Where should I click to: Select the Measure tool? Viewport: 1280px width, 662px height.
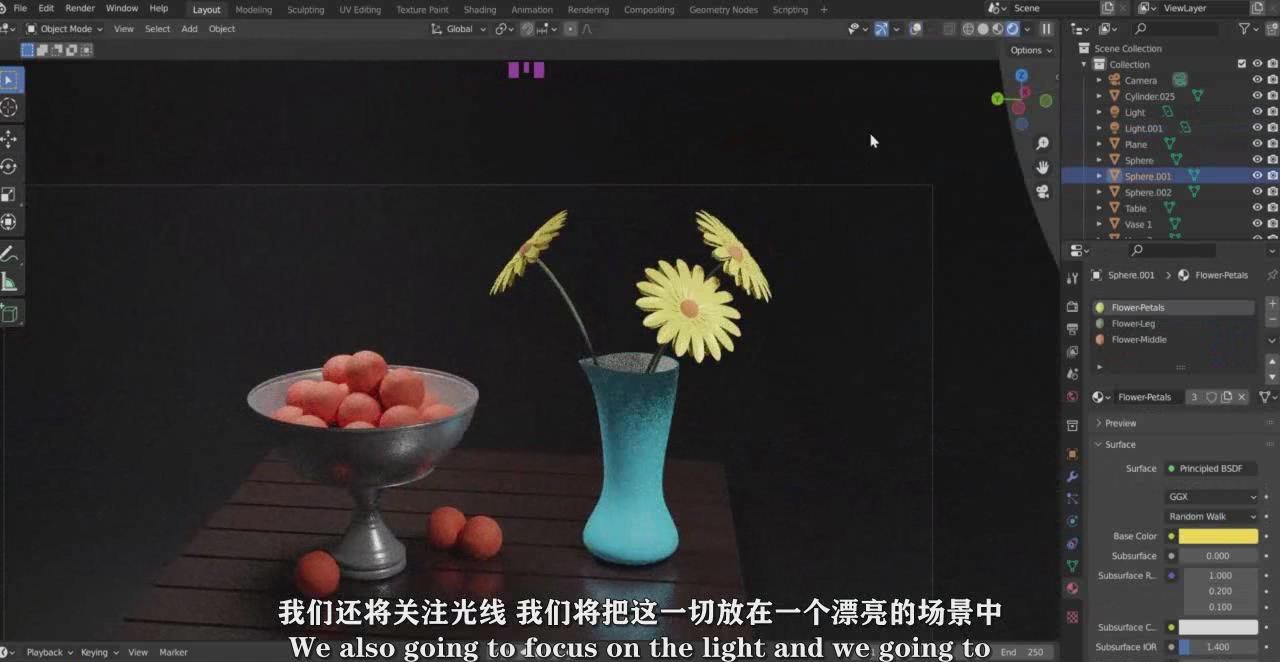pos(9,282)
